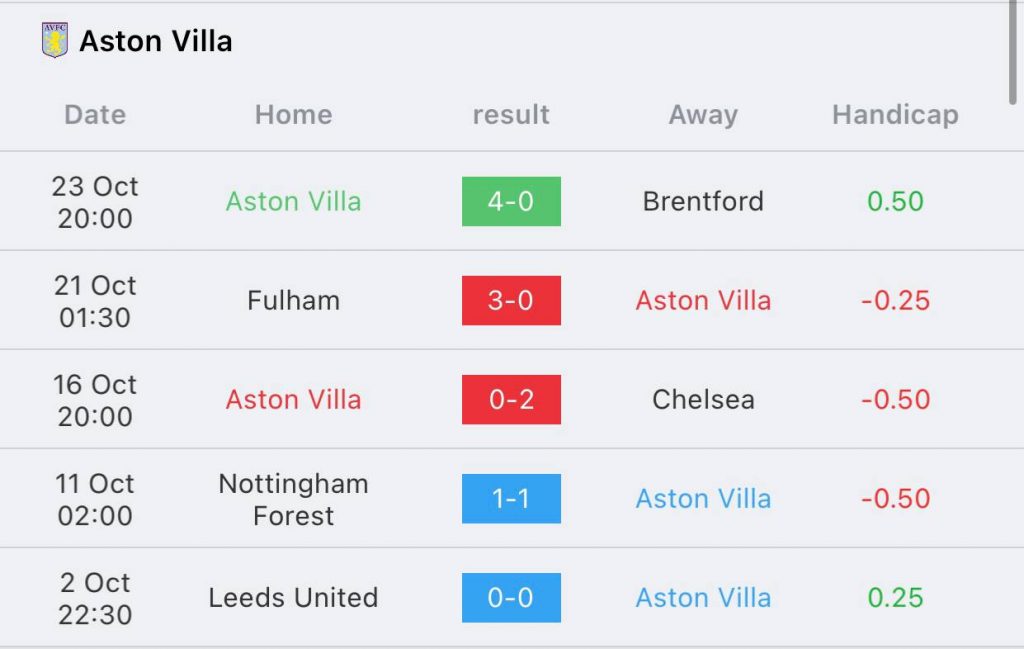Click the Aston Villa club crest icon
Viewport: 1024px width, 649px height.
click(x=55, y=40)
